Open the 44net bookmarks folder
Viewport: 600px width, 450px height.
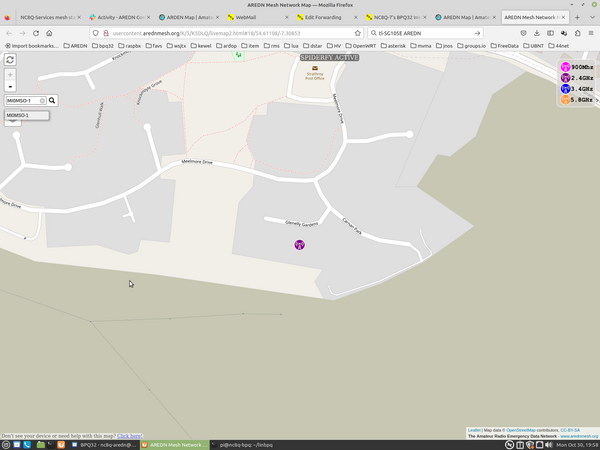[559, 46]
